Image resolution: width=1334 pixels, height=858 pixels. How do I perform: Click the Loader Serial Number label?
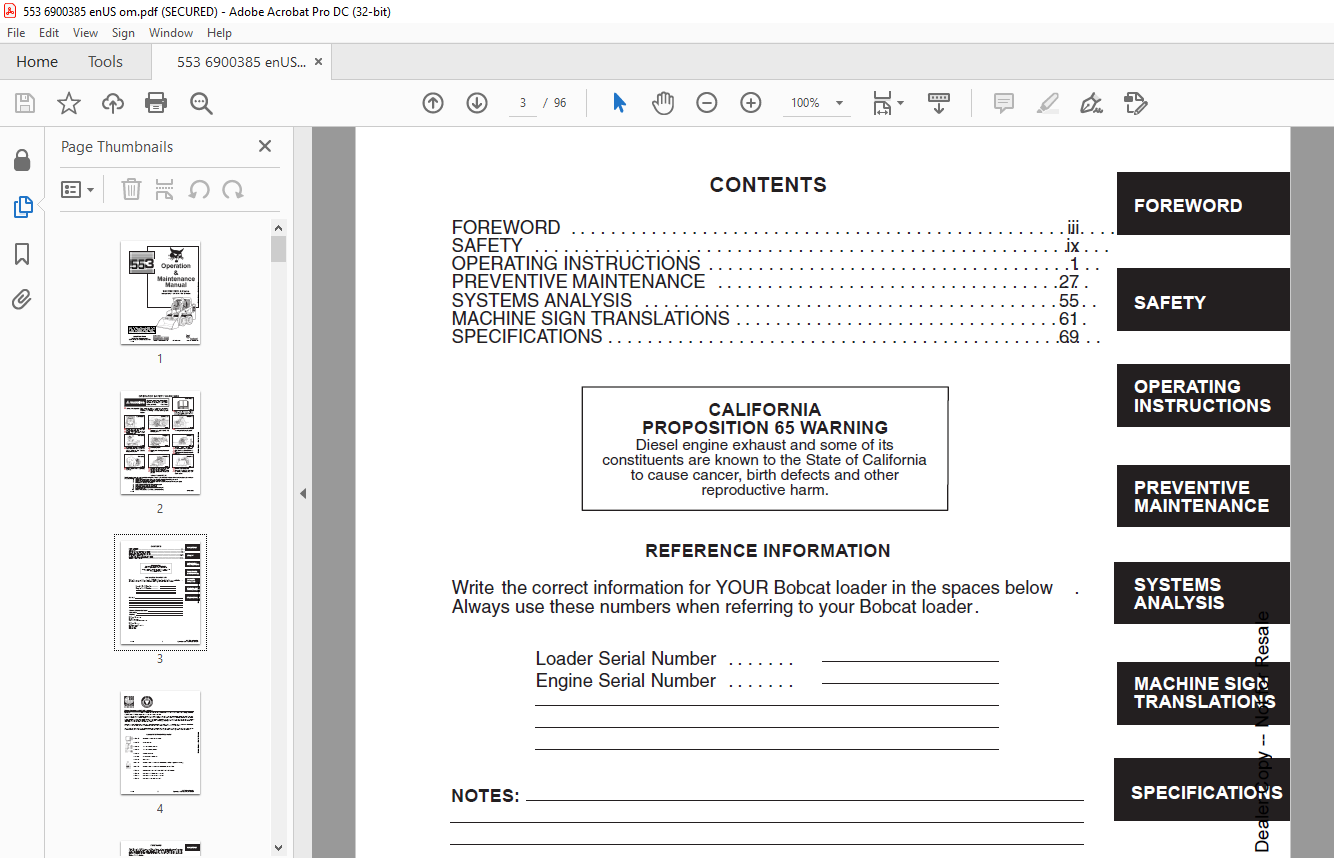(626, 659)
